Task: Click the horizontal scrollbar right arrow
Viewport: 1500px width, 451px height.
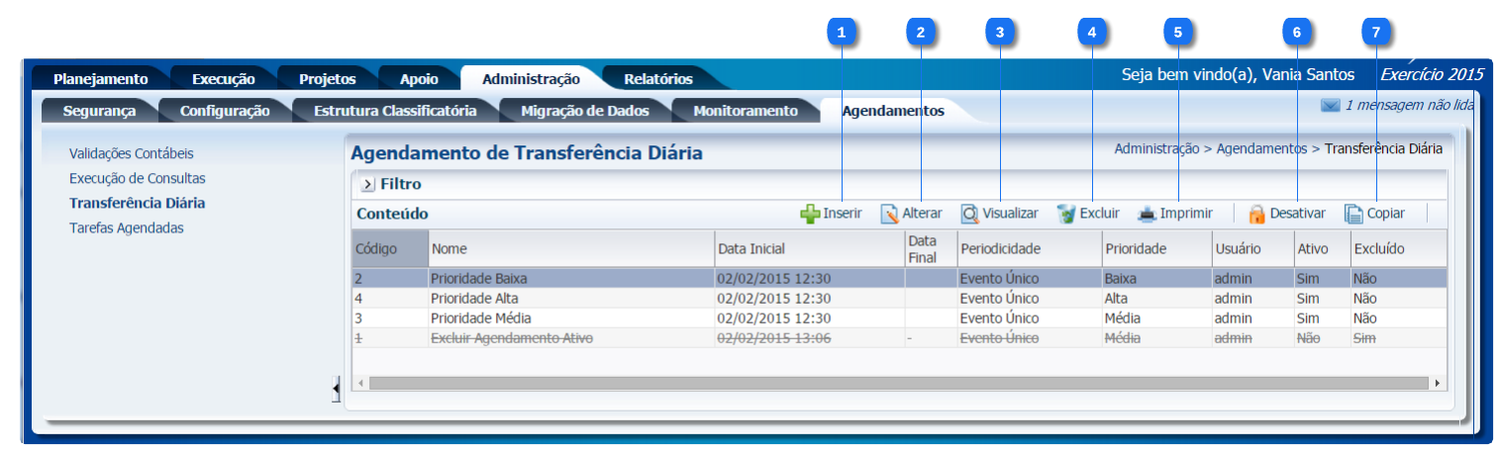Action: click(1437, 383)
